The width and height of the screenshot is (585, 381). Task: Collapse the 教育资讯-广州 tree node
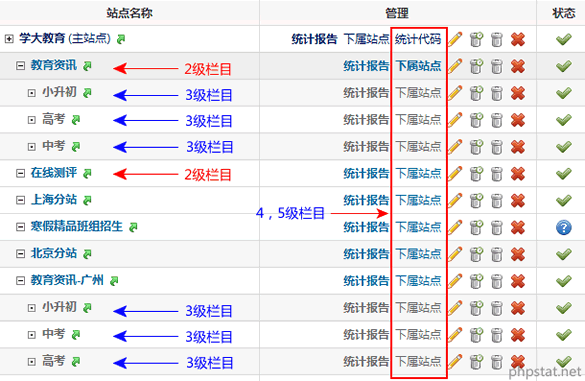click(20, 281)
